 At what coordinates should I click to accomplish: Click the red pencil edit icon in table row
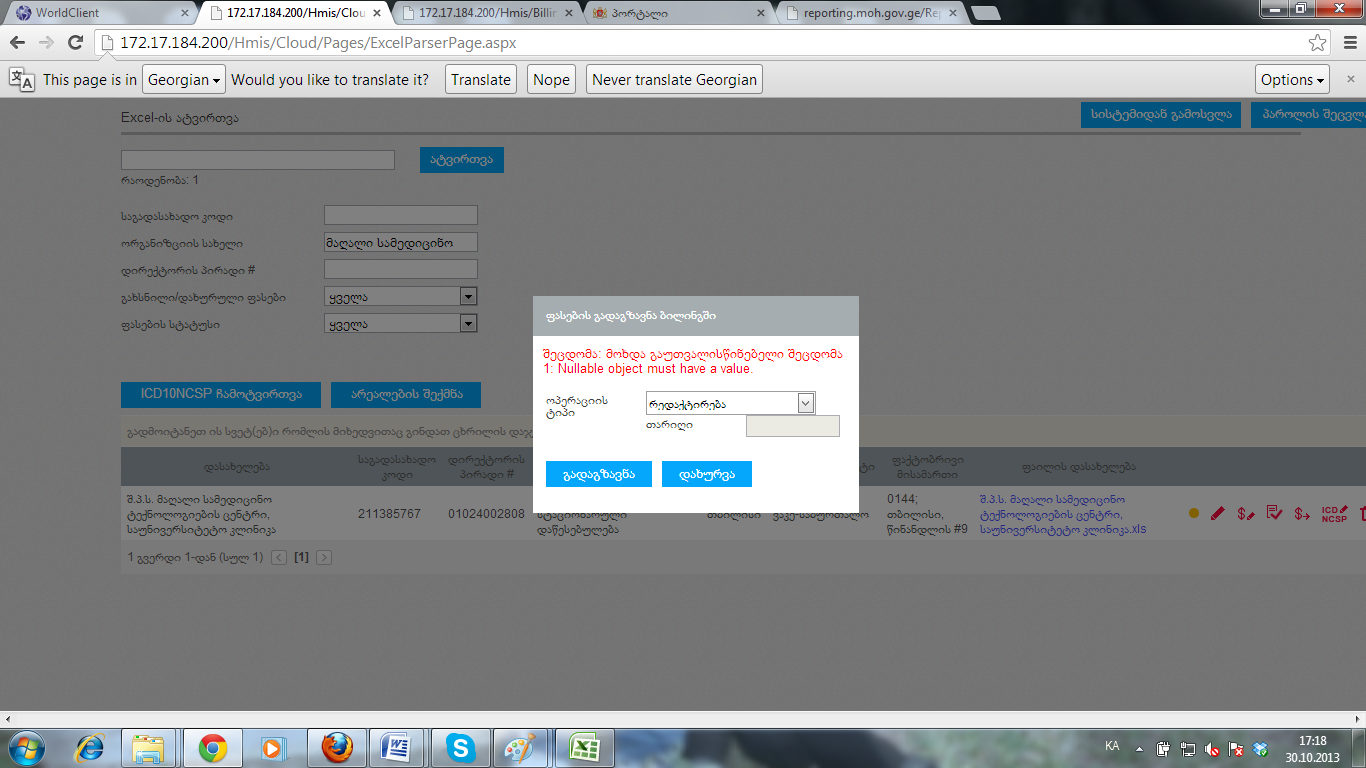coord(1217,513)
